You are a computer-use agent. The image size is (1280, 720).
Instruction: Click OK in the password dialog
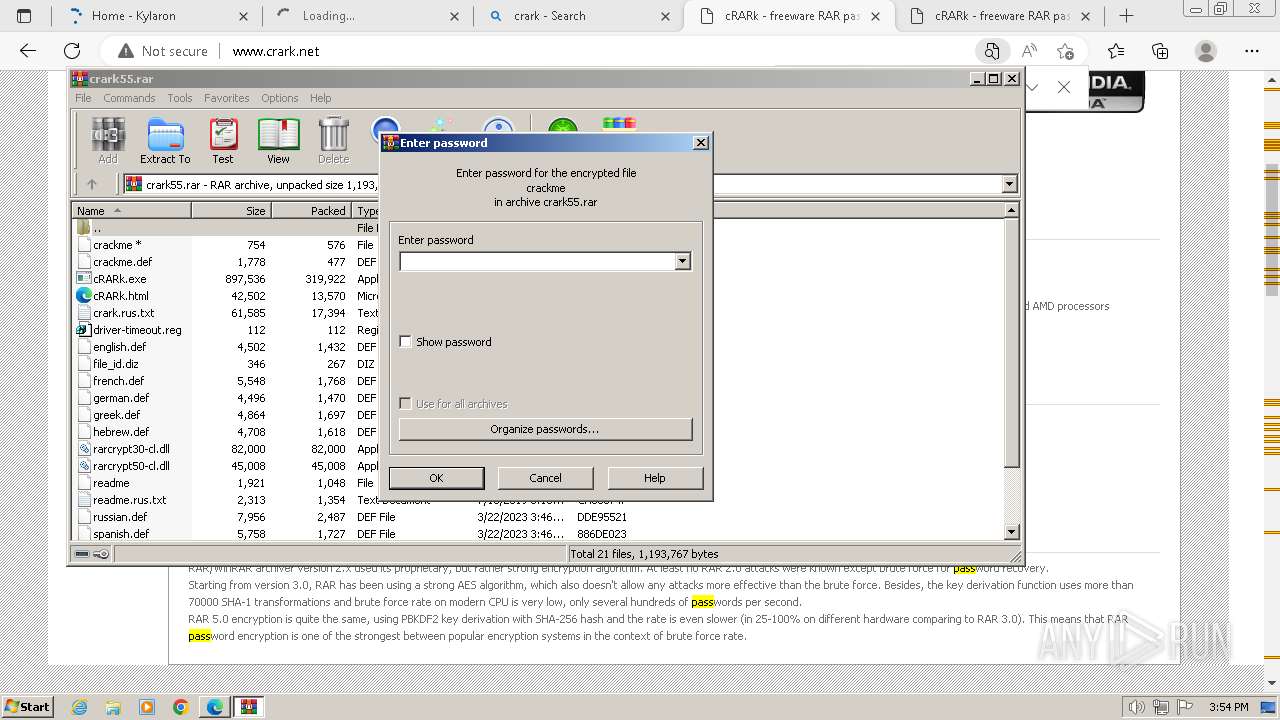[436, 478]
